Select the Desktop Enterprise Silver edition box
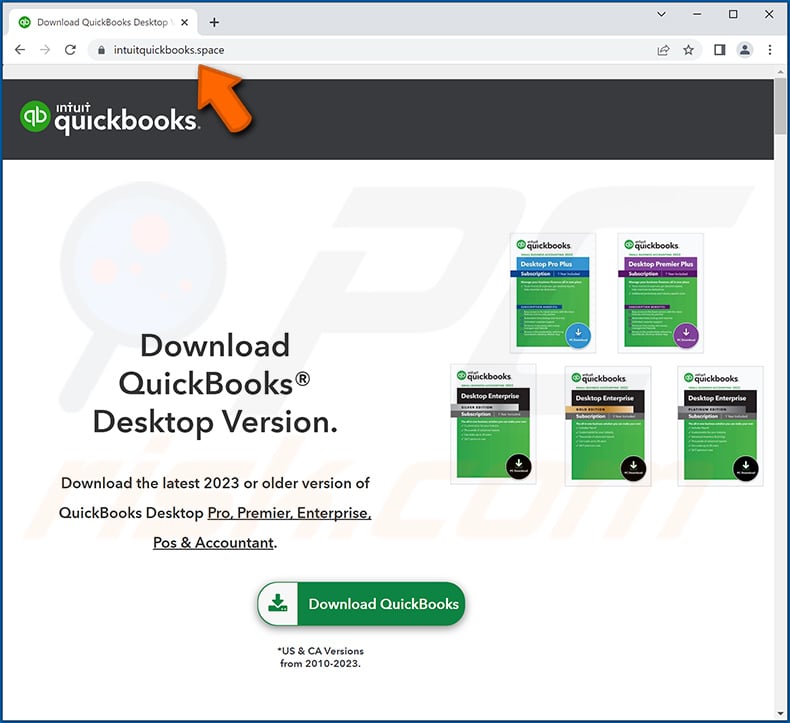 [x=493, y=424]
